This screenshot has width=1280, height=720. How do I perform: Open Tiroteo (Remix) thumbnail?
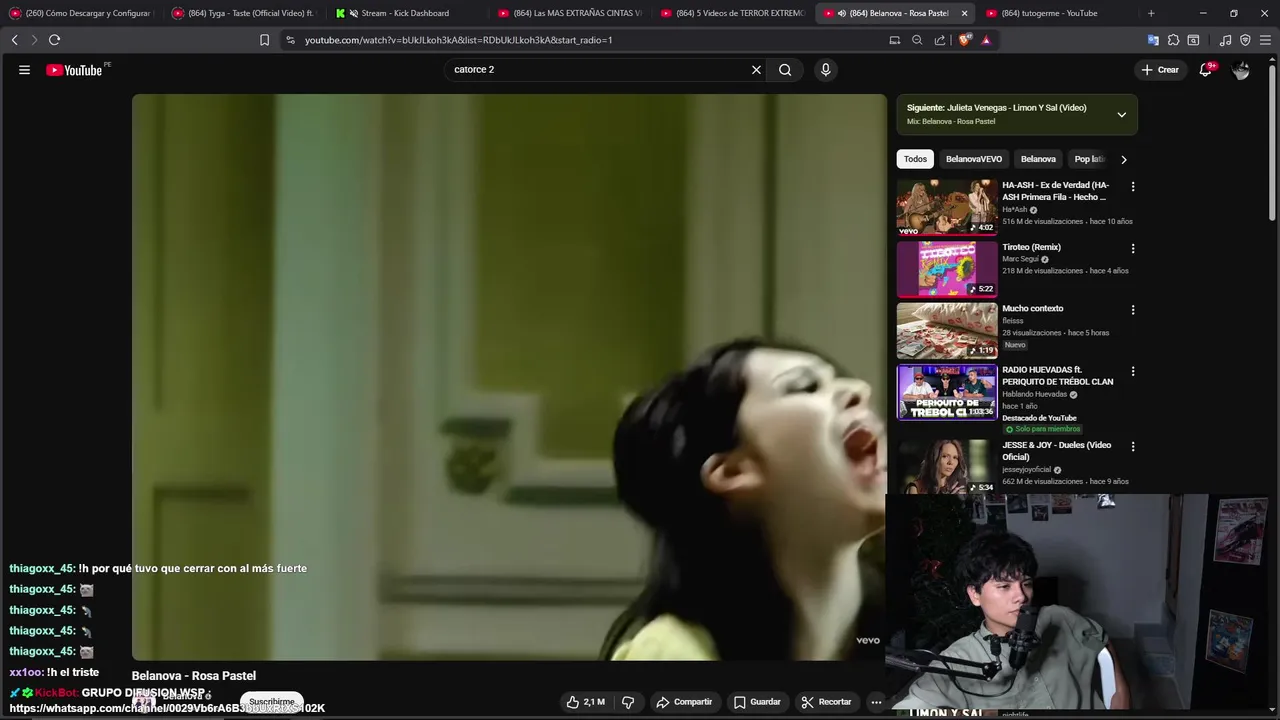coord(946,269)
